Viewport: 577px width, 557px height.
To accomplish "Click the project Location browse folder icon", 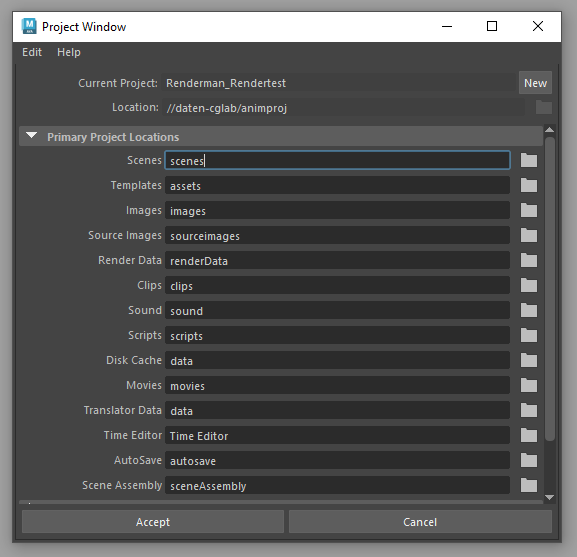I will point(544,107).
